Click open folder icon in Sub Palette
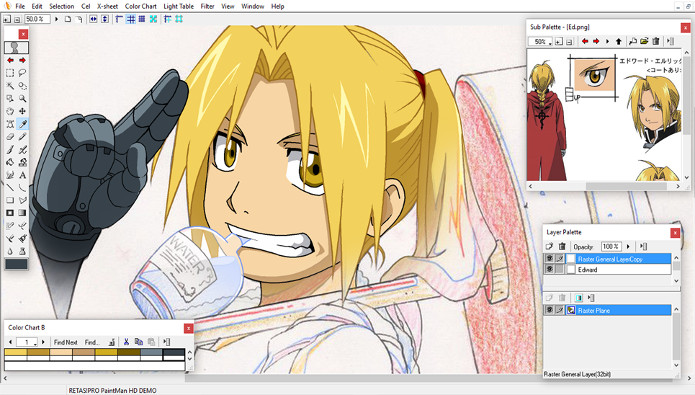The image size is (695, 395). [x=644, y=41]
